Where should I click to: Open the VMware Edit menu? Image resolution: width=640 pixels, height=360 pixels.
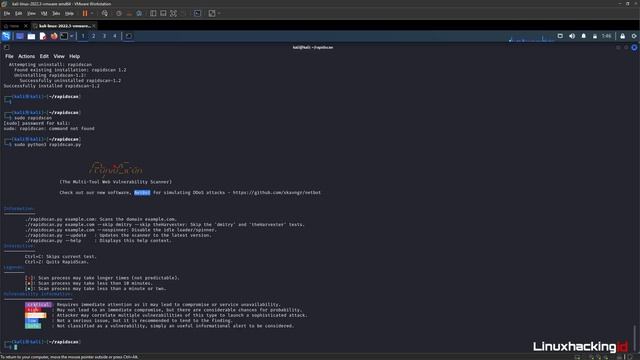(x=19, y=13)
